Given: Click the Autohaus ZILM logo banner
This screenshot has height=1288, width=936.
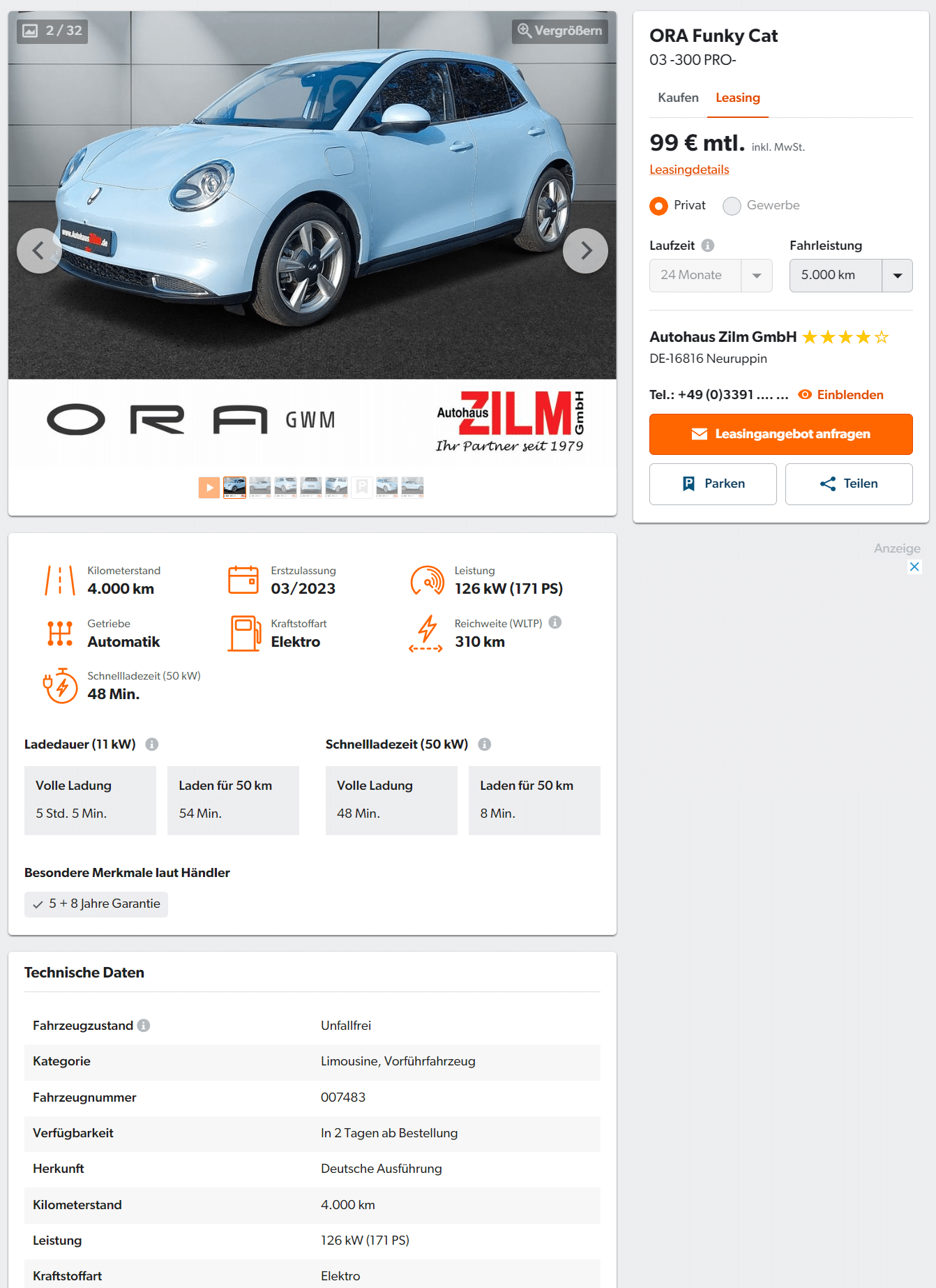Looking at the screenshot, I should (x=510, y=421).
